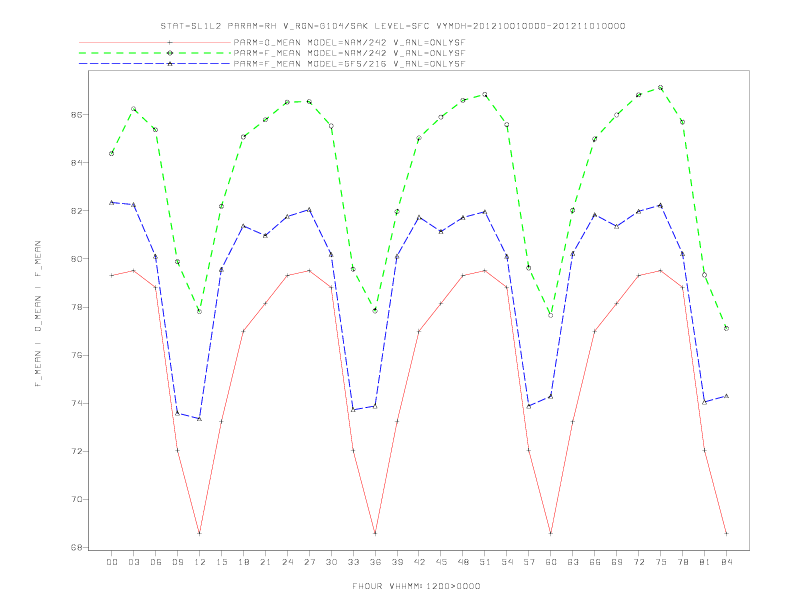Click x-axis forecast hour label 84
Viewport: 792px width, 612px height.
pyautogui.click(x=726, y=562)
